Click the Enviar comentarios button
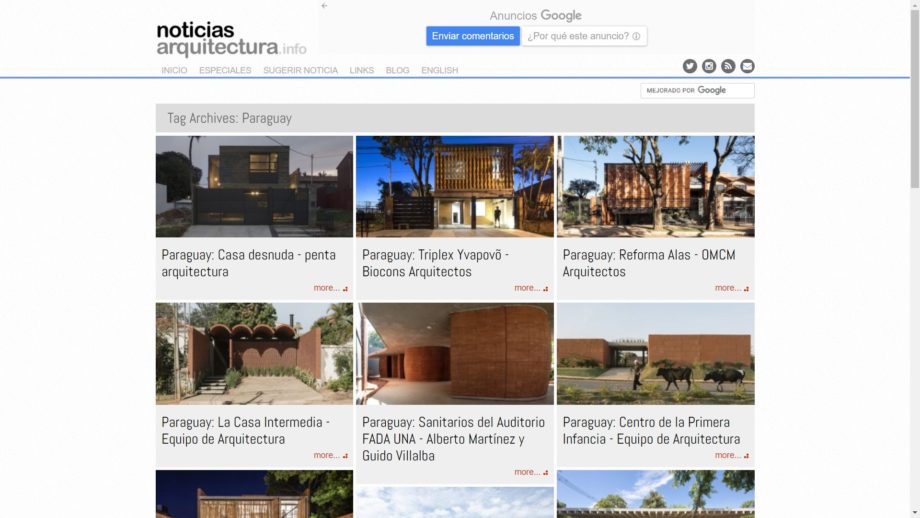Image resolution: width=920 pixels, height=518 pixels. [473, 36]
